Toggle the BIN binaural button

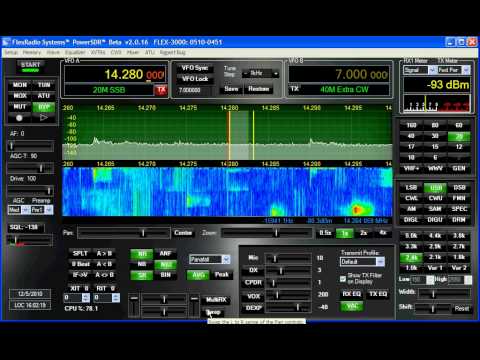pyautogui.click(x=165, y=275)
